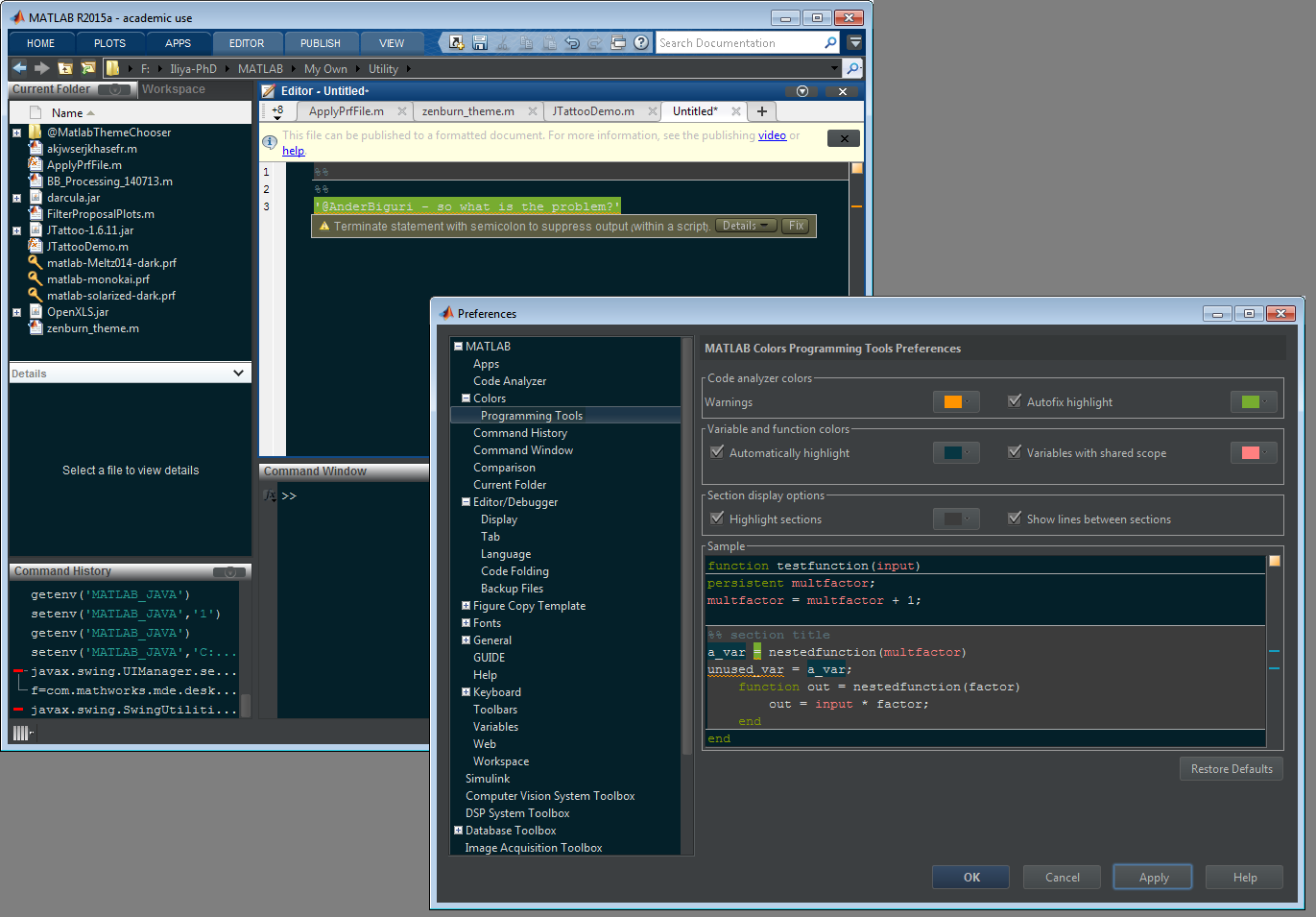The height and width of the screenshot is (917, 1316).
Task: Expand the OpenXLS.jar node
Action: (x=16, y=312)
